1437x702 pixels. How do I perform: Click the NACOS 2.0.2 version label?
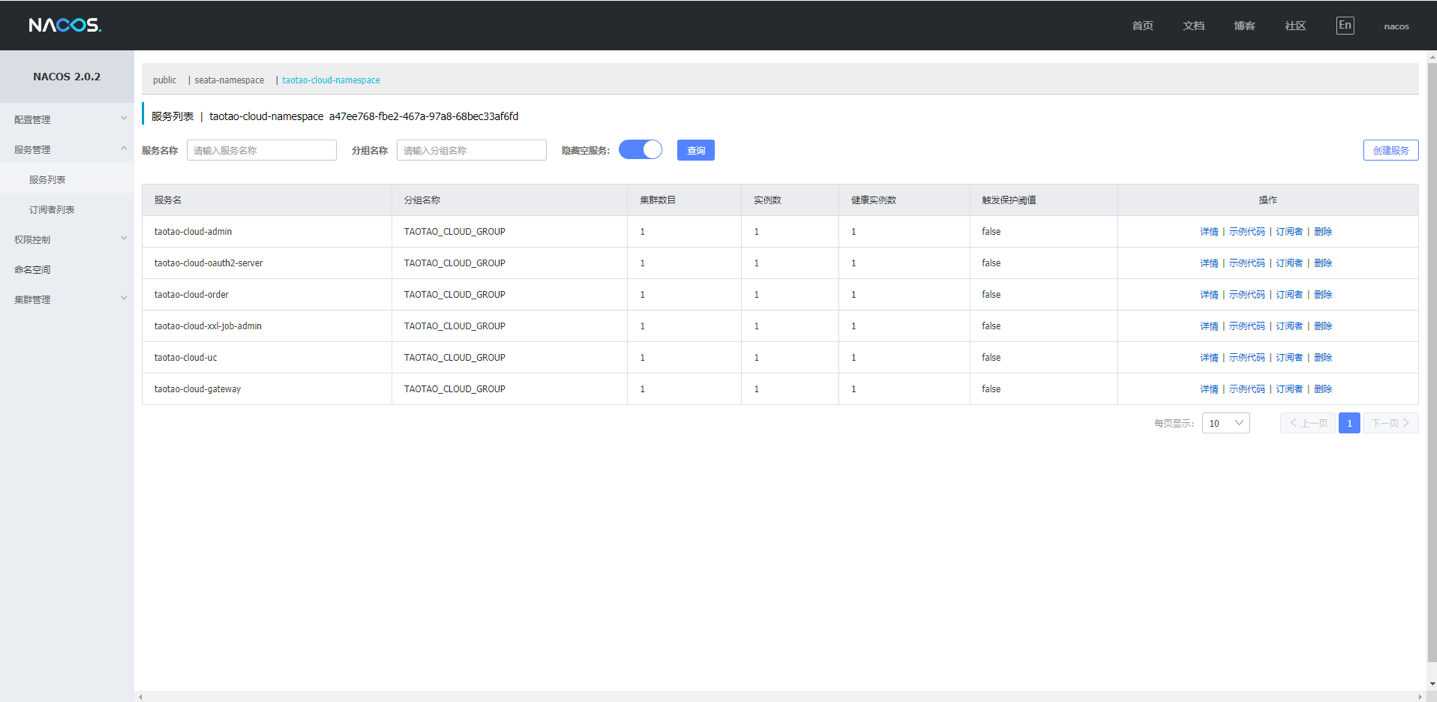67,76
